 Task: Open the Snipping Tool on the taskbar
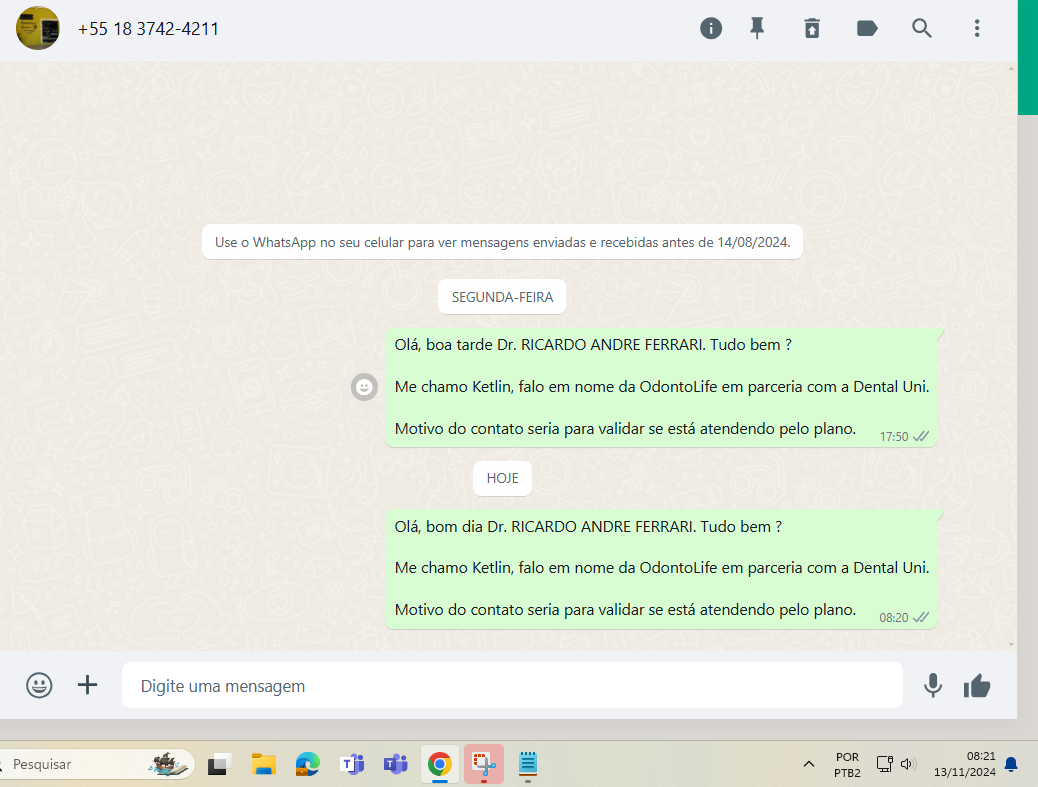coord(484,764)
